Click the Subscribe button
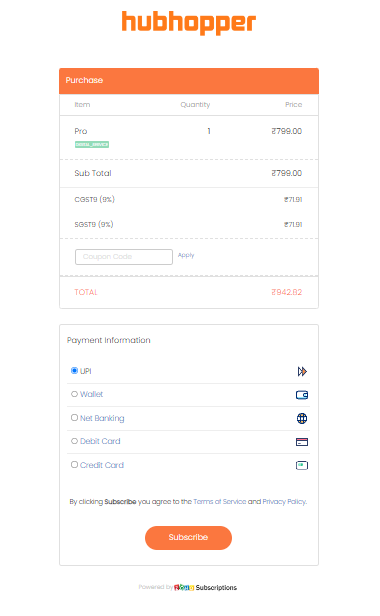This screenshot has height=616, width=380. coord(188,537)
